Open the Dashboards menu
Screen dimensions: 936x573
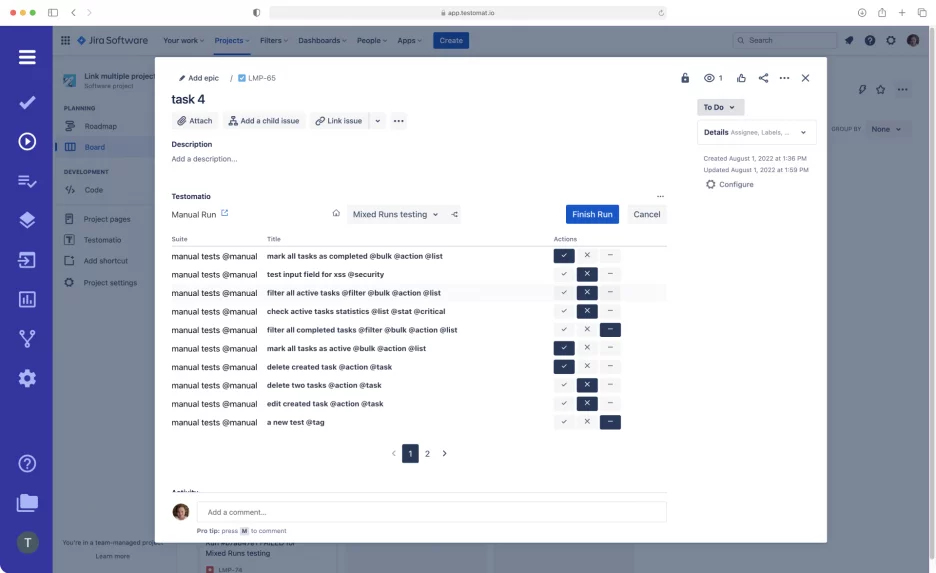[x=322, y=41]
